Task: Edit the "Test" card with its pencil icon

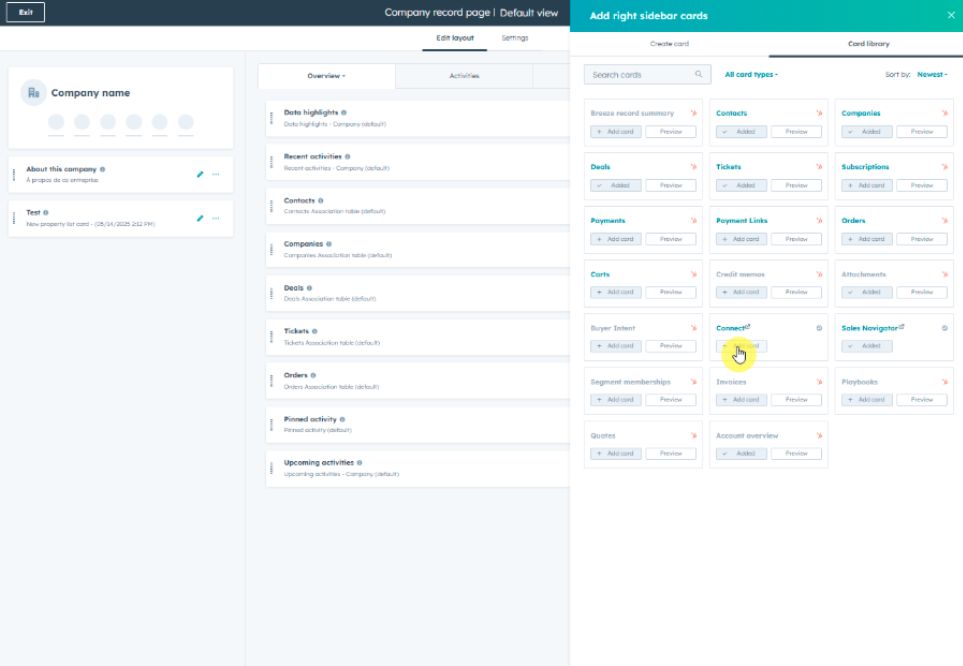Action: [x=200, y=218]
